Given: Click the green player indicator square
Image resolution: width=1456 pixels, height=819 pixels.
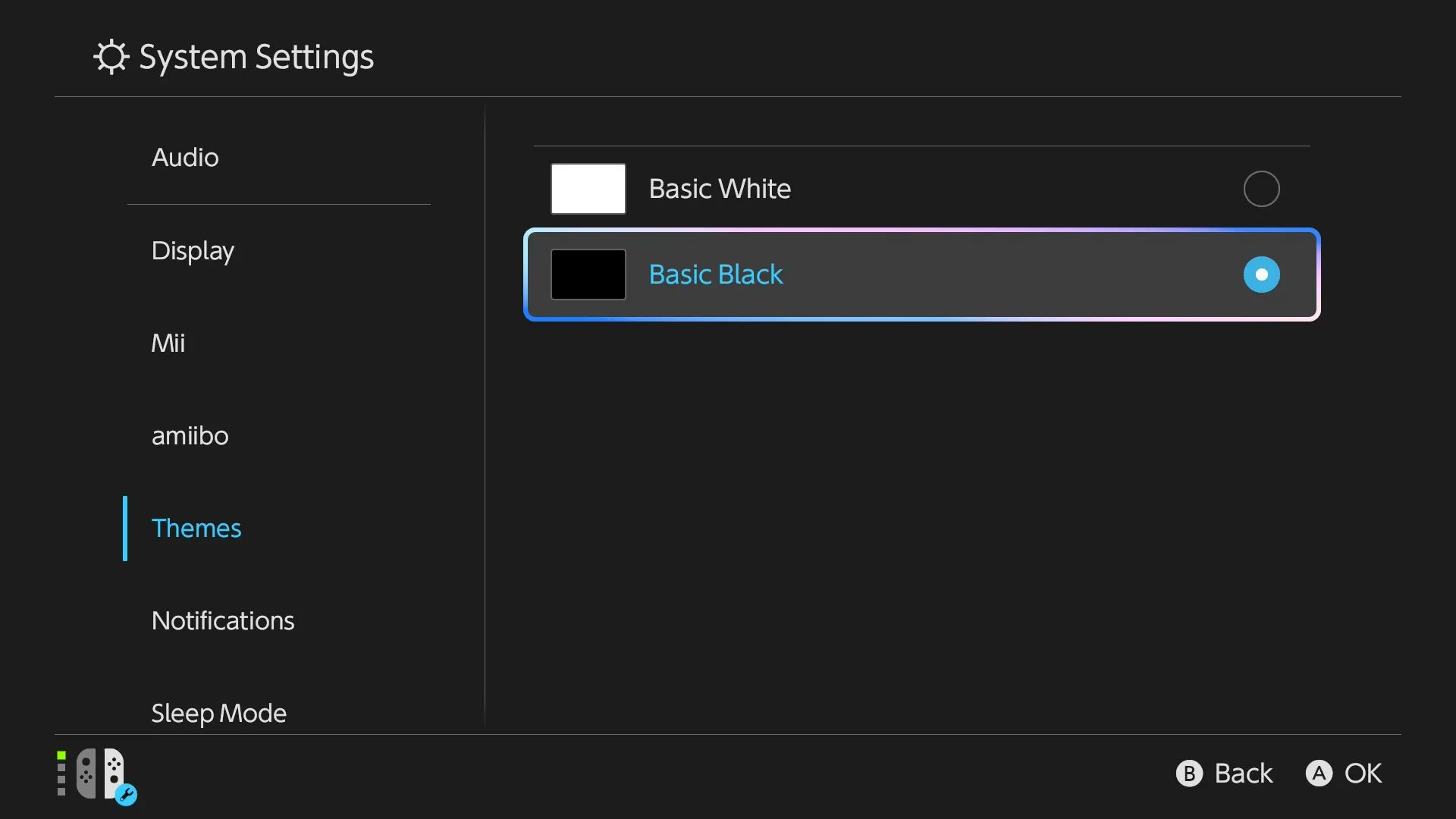Looking at the screenshot, I should [x=61, y=753].
